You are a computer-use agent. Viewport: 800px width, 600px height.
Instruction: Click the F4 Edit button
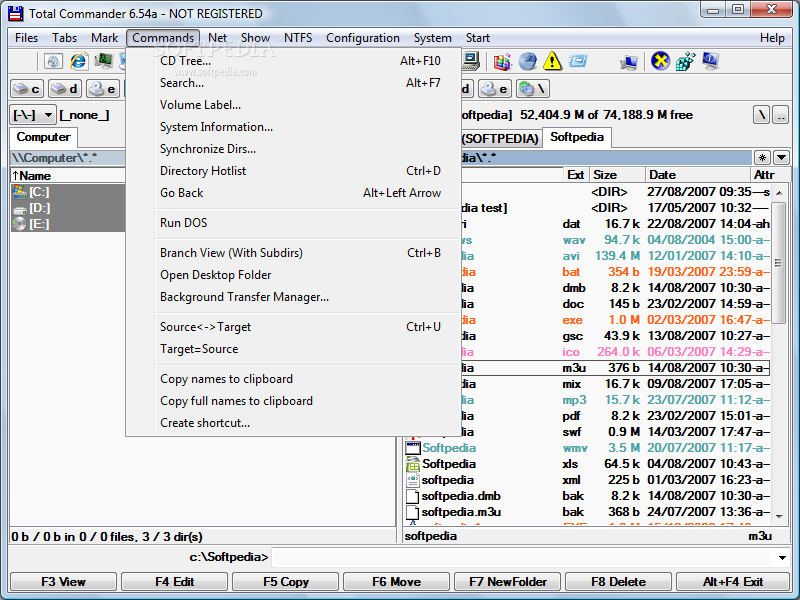point(174,582)
